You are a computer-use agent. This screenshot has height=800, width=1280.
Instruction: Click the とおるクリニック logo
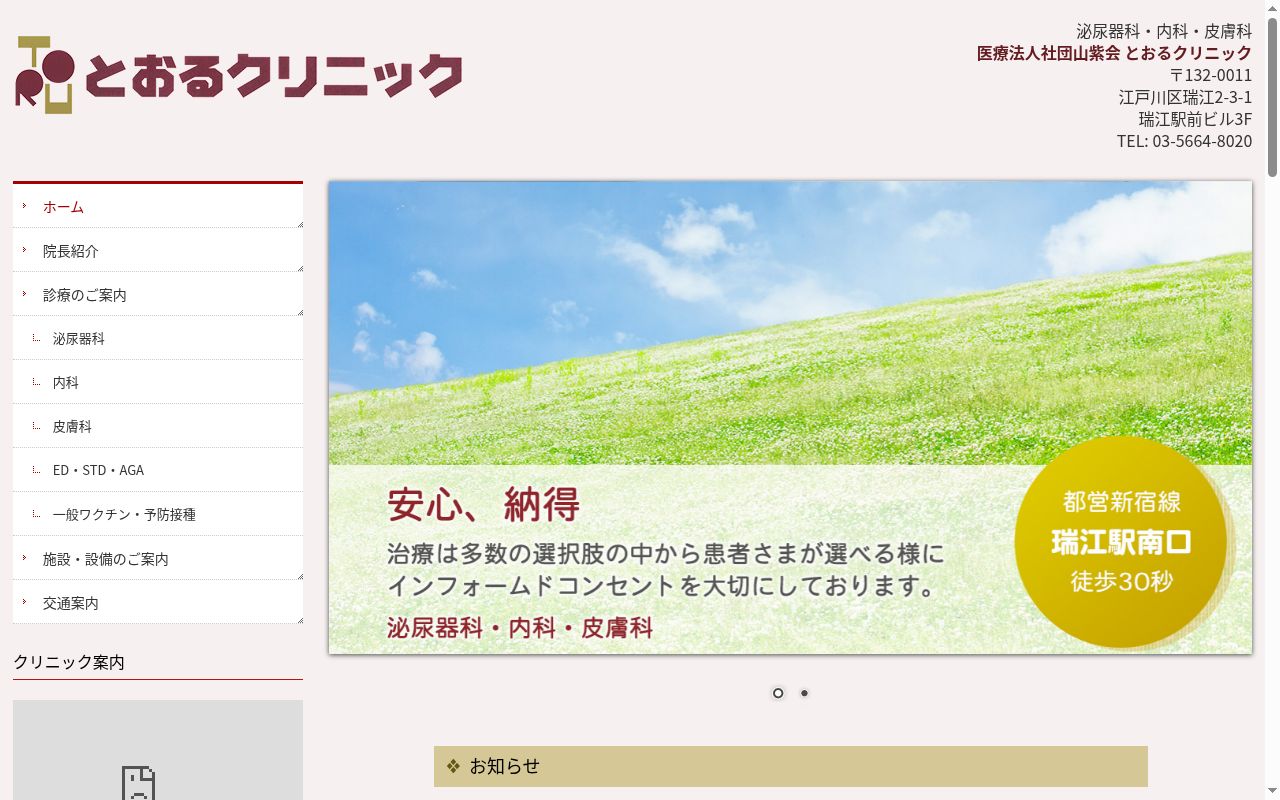239,75
